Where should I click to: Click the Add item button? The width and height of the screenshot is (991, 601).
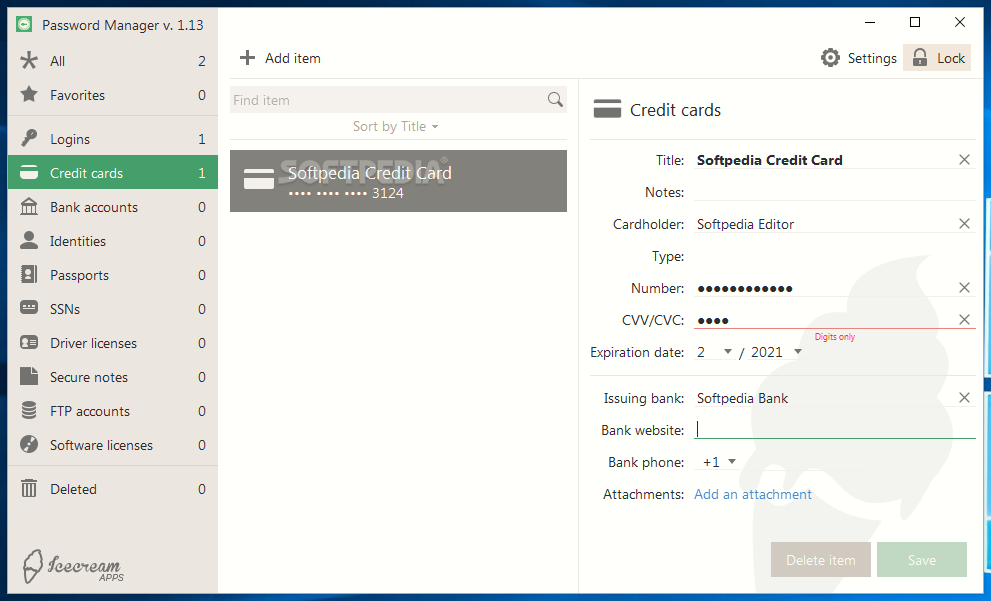280,58
